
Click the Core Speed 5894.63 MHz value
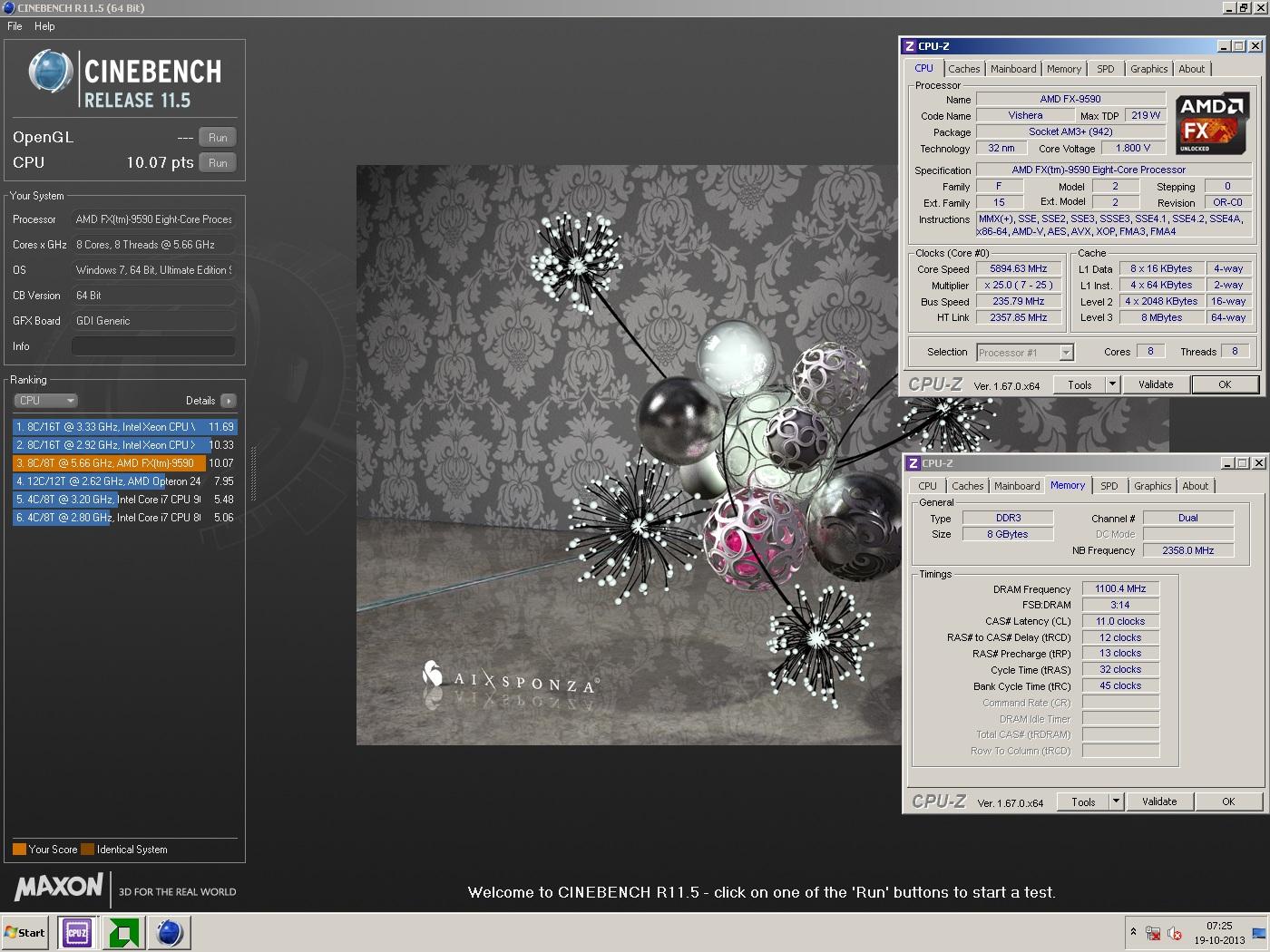pos(1019,269)
